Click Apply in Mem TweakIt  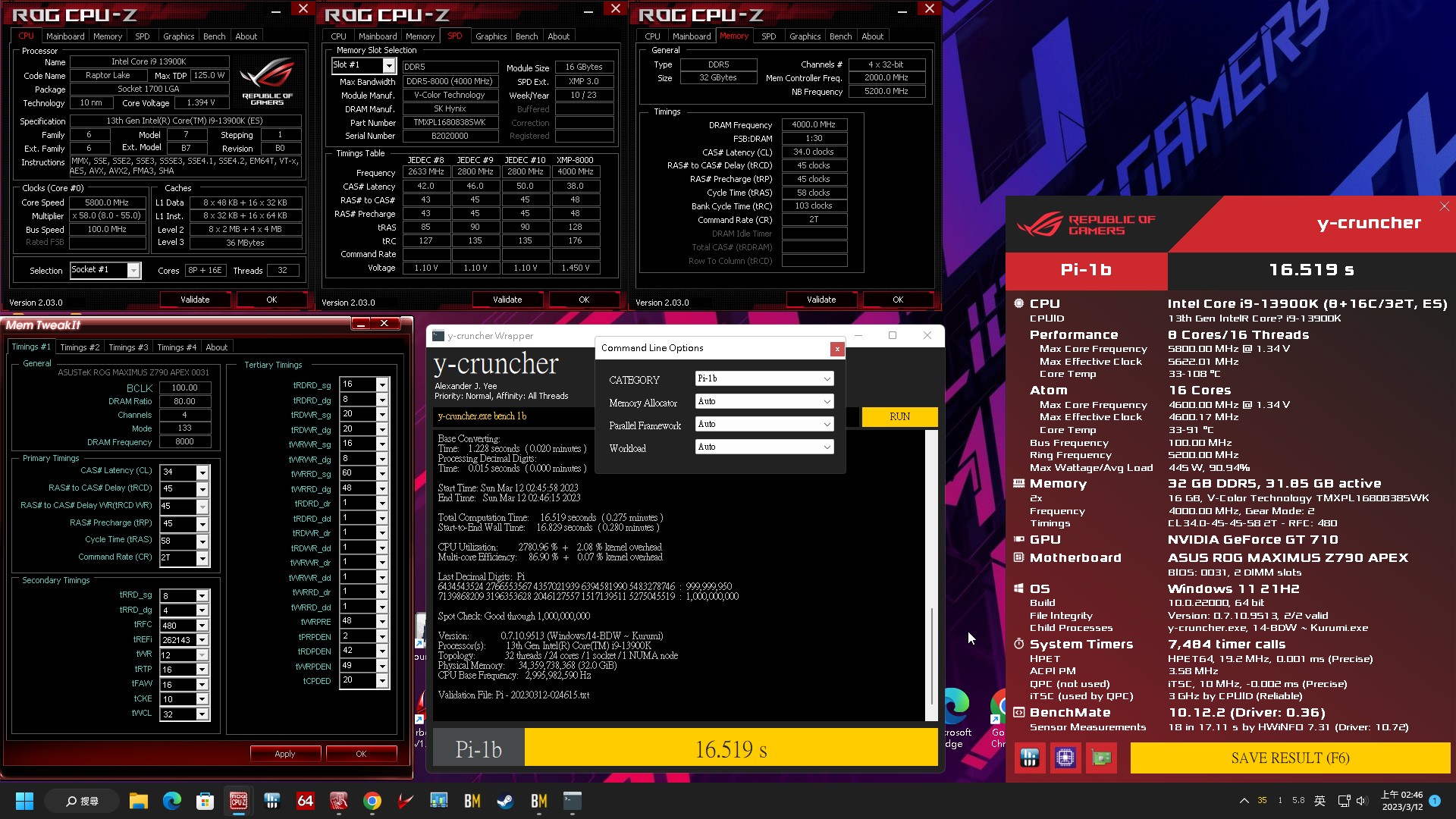[x=285, y=754]
